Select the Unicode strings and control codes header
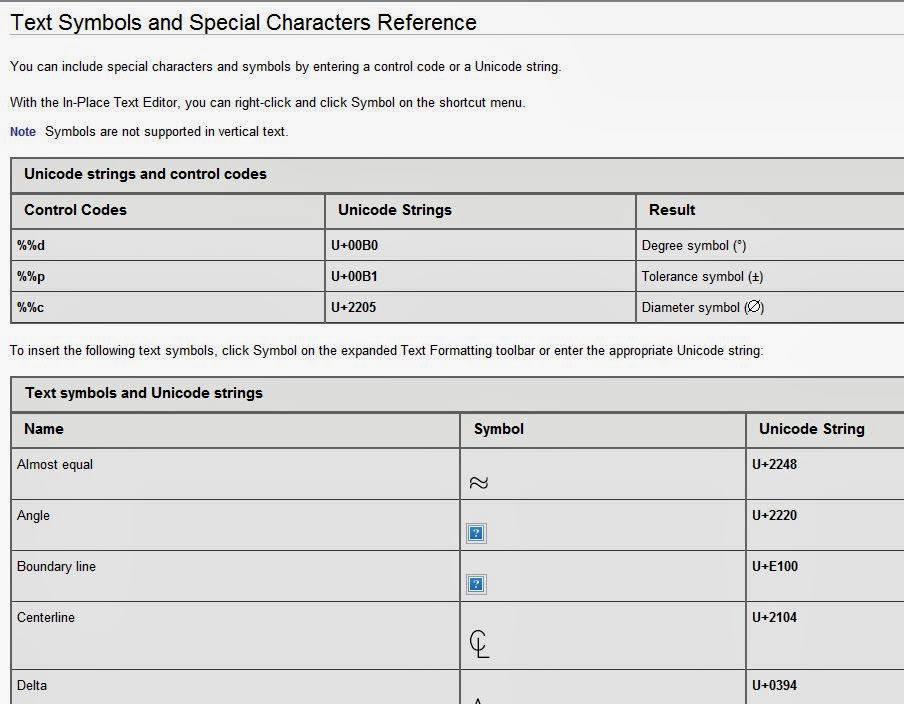 tap(145, 173)
